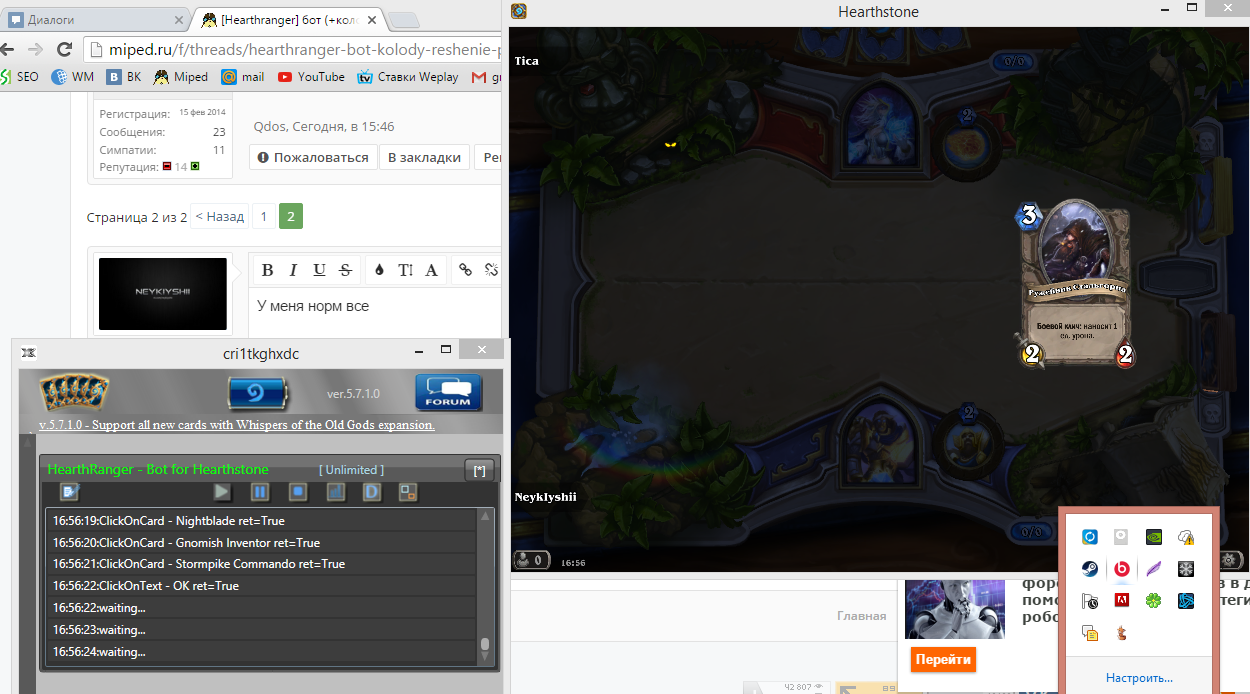Switch to '[Hearthranger] бот' browser tab
The width and height of the screenshot is (1250, 694).
coord(287,19)
